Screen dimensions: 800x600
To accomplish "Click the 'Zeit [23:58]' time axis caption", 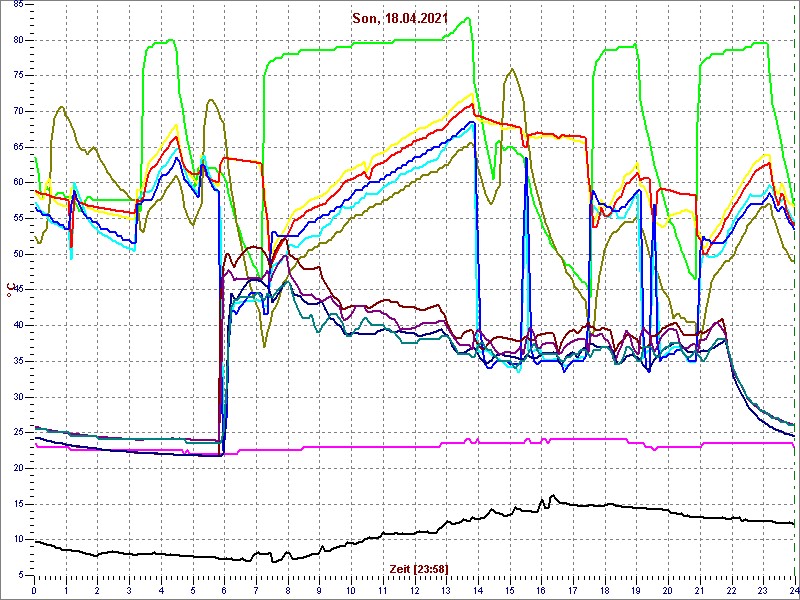I will 418,568.
